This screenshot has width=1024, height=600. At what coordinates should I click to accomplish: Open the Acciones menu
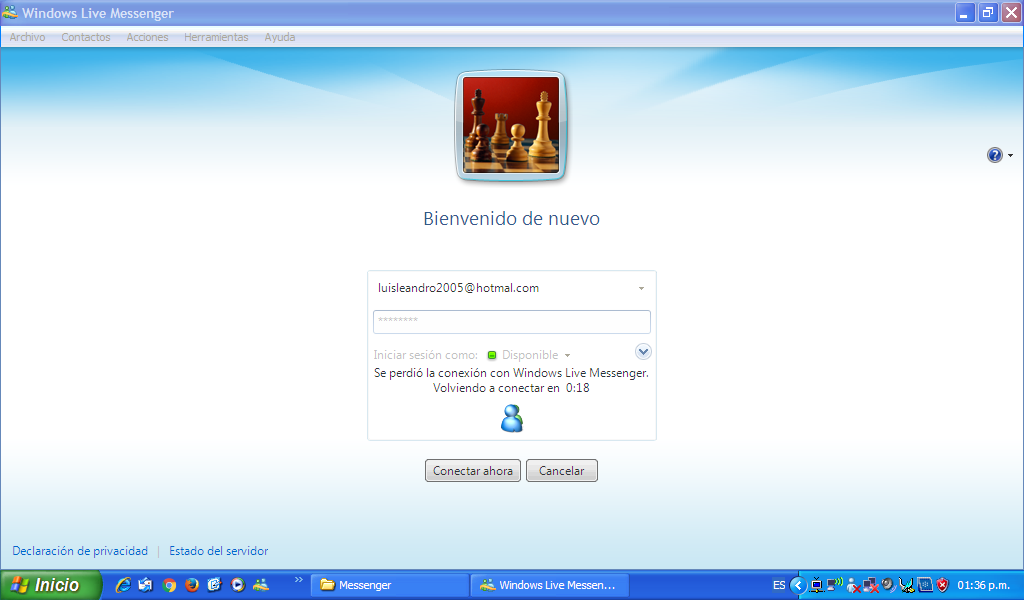click(147, 37)
